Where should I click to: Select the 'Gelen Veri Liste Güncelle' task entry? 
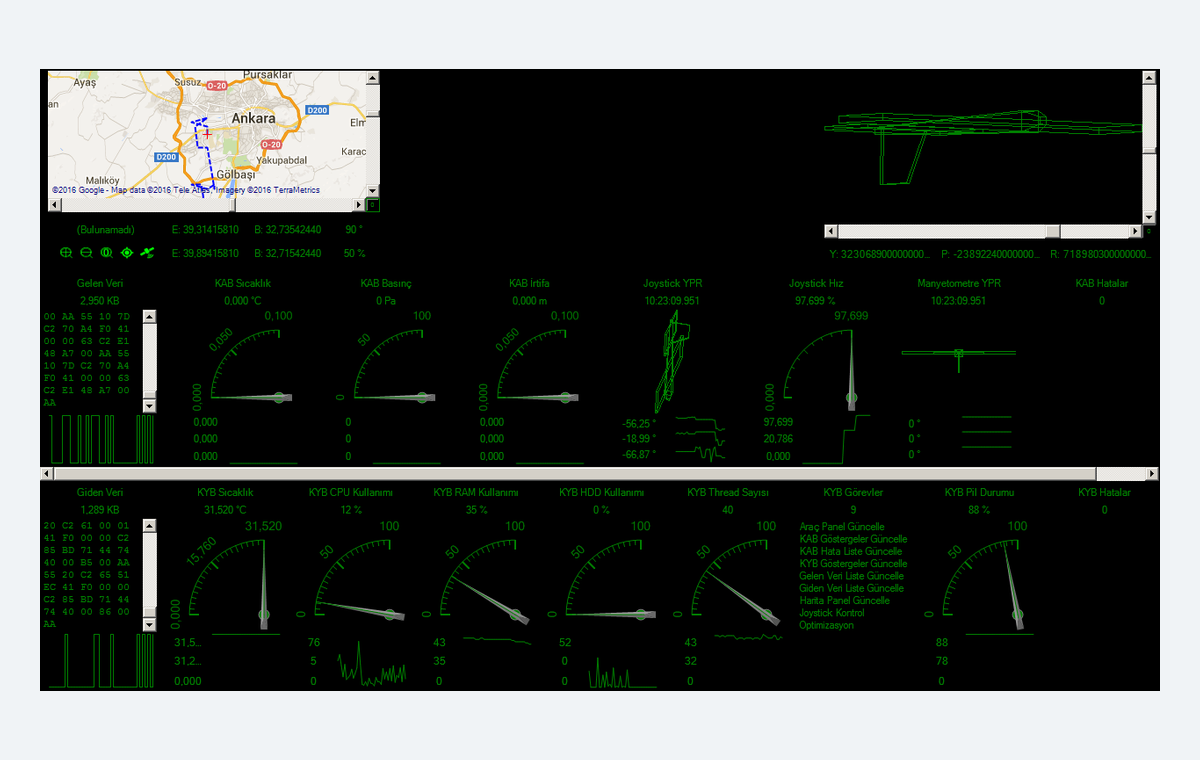[x=852, y=576]
